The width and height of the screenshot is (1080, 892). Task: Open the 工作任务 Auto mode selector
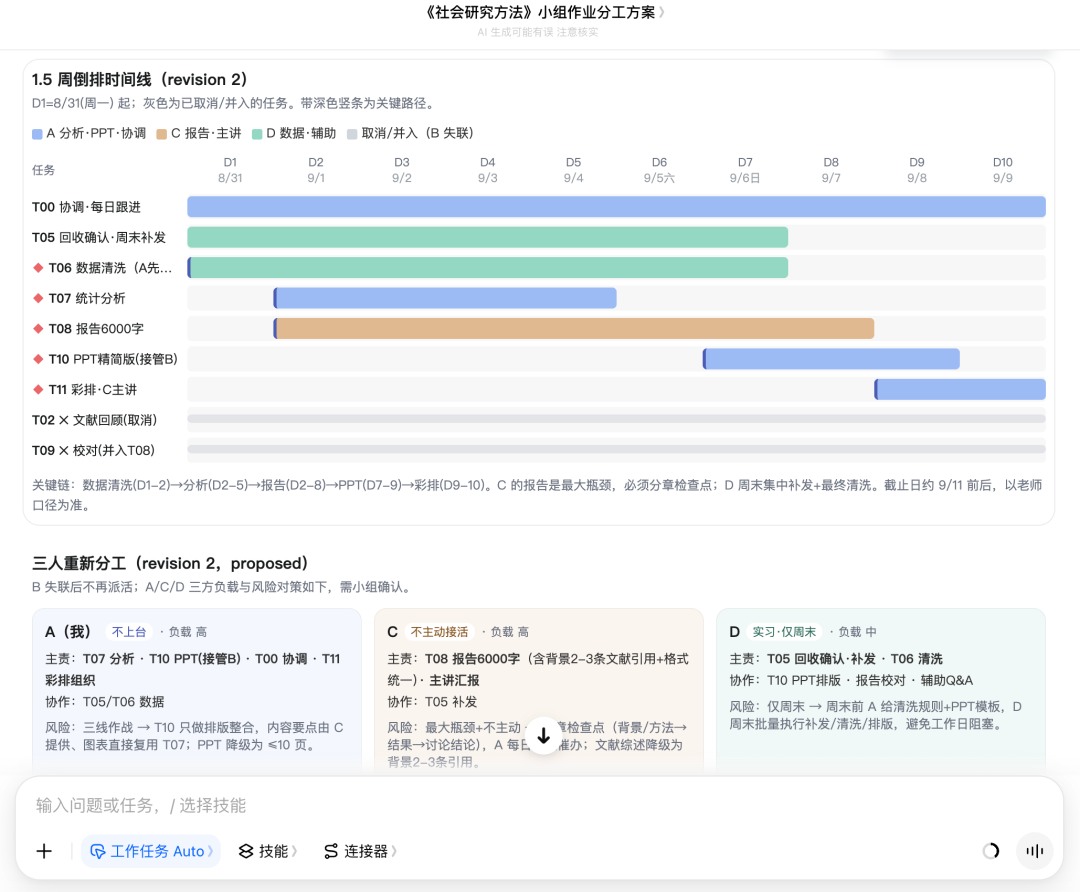click(151, 851)
